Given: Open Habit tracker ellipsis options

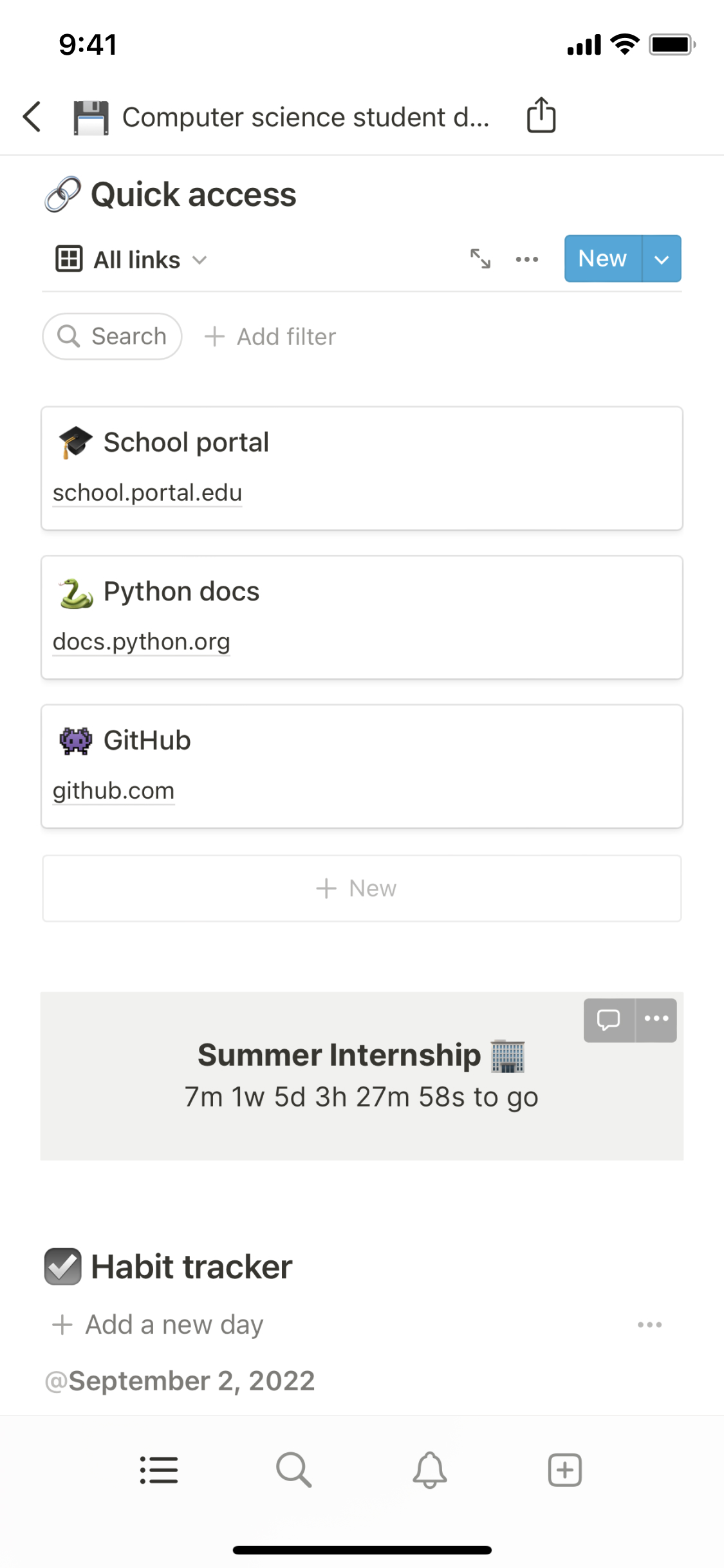Looking at the screenshot, I should click(x=649, y=1325).
